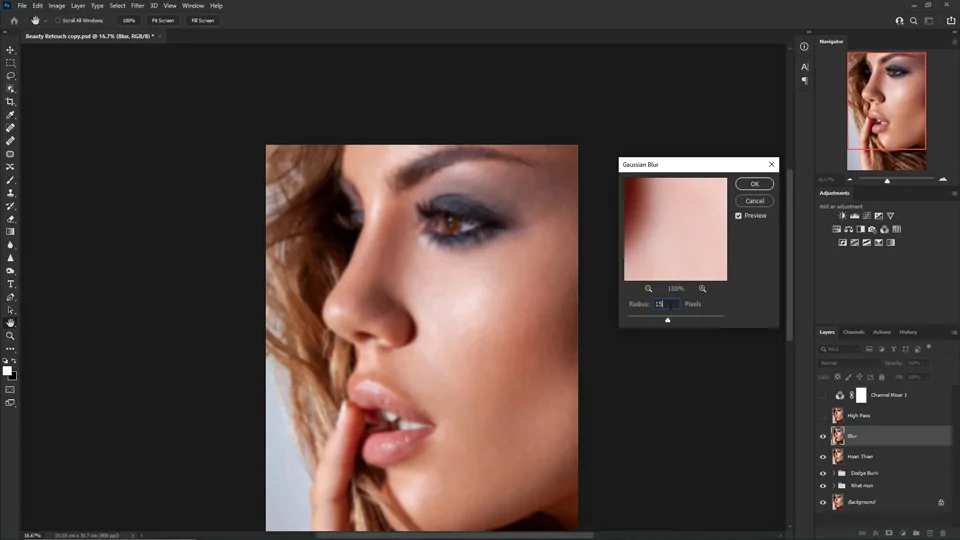
Task: Cancel the Gaussian Blur dialog
Action: pos(754,201)
